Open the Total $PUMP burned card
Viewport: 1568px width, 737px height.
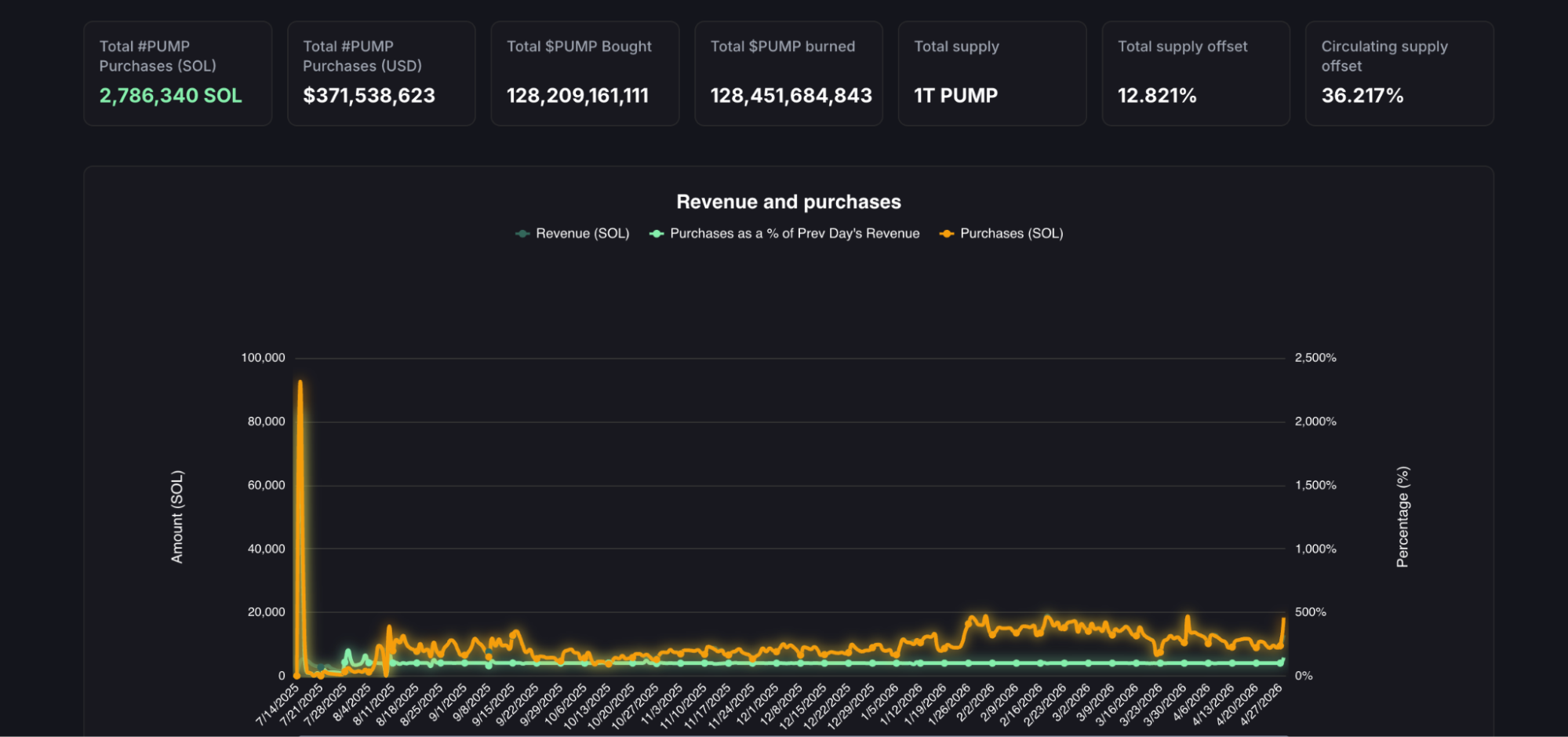click(x=788, y=74)
